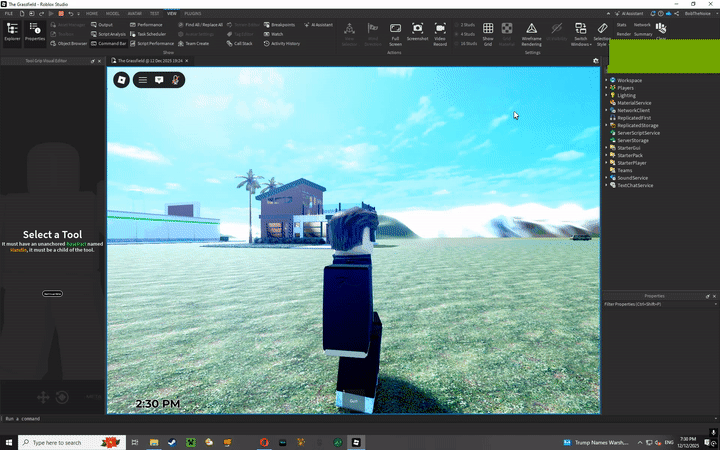The width and height of the screenshot is (720, 450).
Task: Toggle the Command Bar panel
Action: pyautogui.click(x=107, y=44)
